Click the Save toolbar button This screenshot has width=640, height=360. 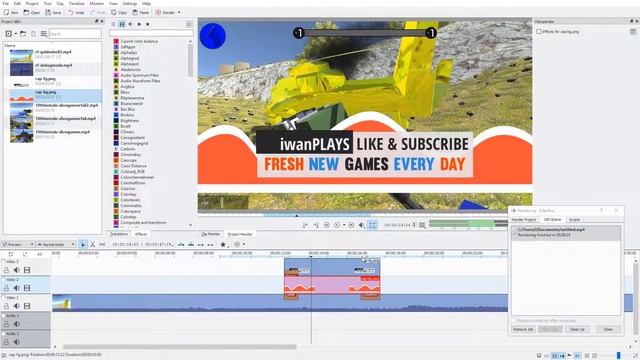coord(53,13)
